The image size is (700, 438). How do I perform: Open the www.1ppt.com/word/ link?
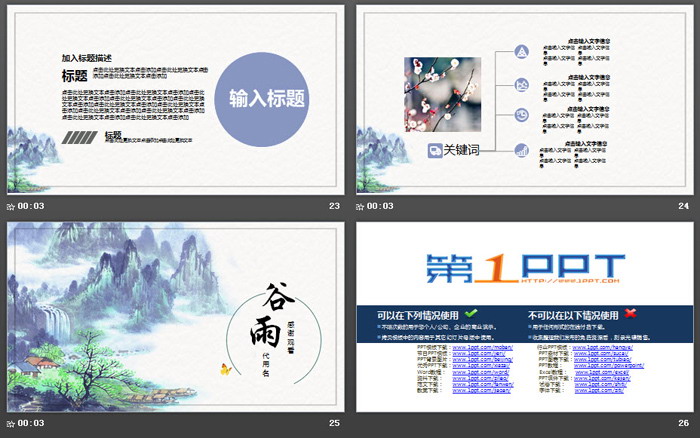point(480,372)
